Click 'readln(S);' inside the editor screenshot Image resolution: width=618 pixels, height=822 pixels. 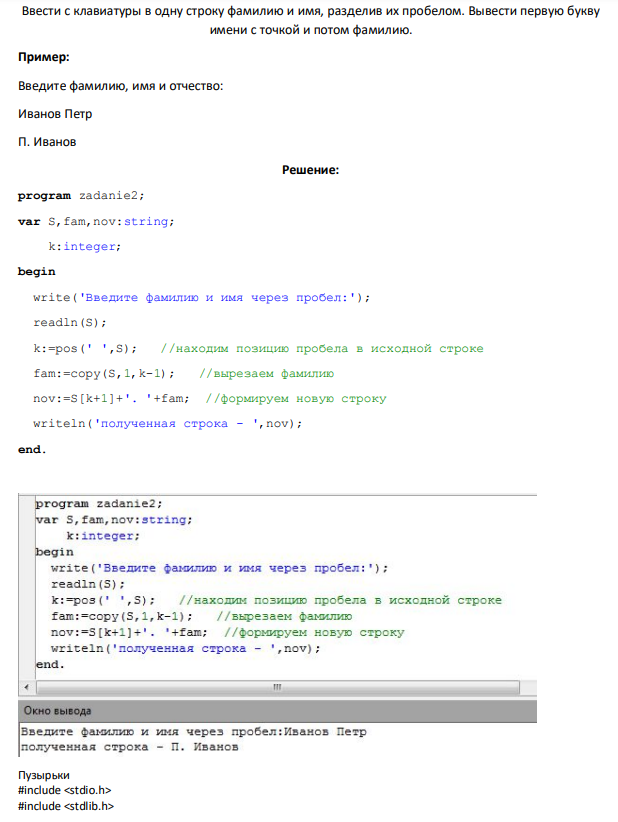point(88,584)
